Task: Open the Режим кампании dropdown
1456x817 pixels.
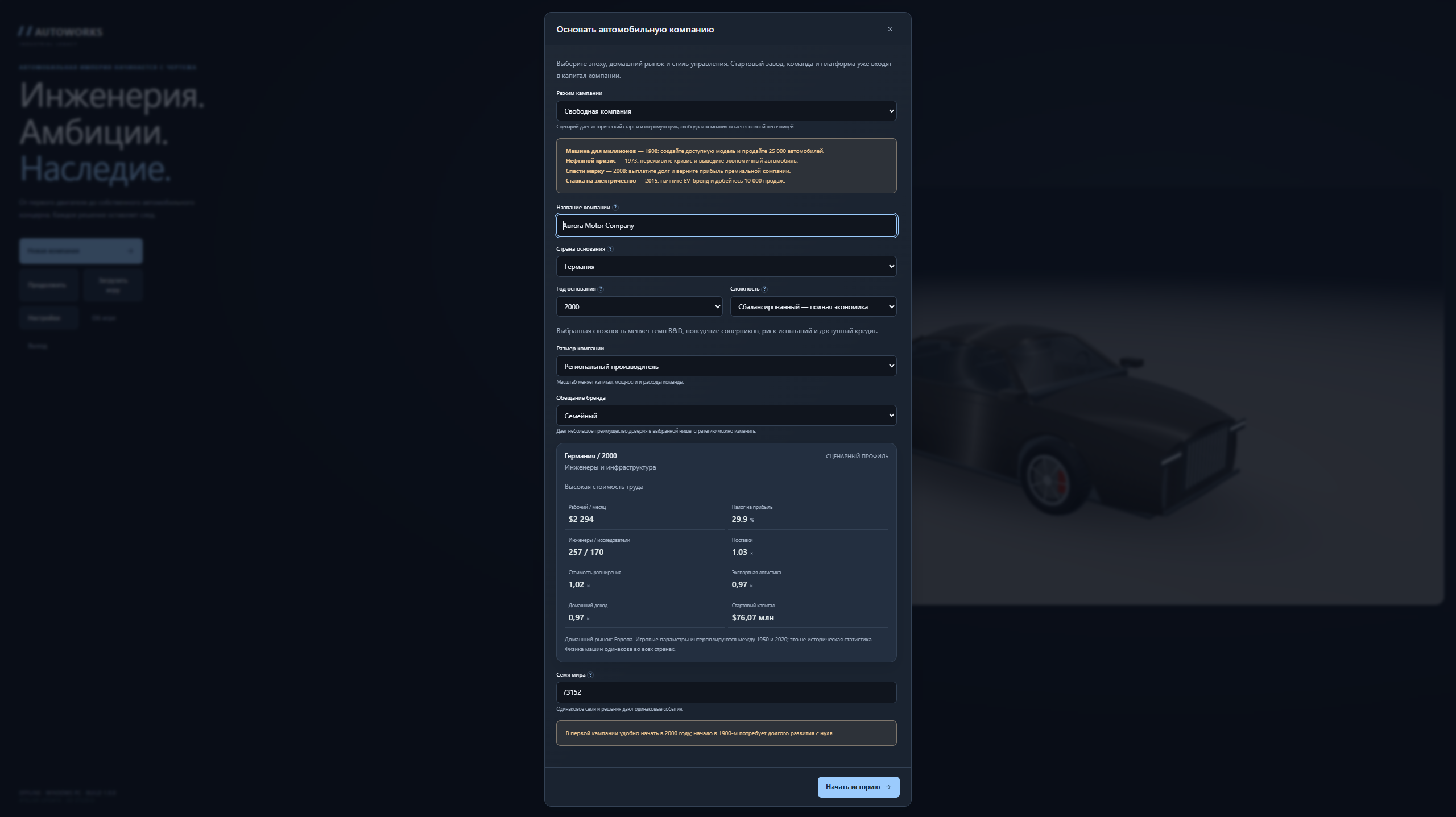Action: point(726,111)
